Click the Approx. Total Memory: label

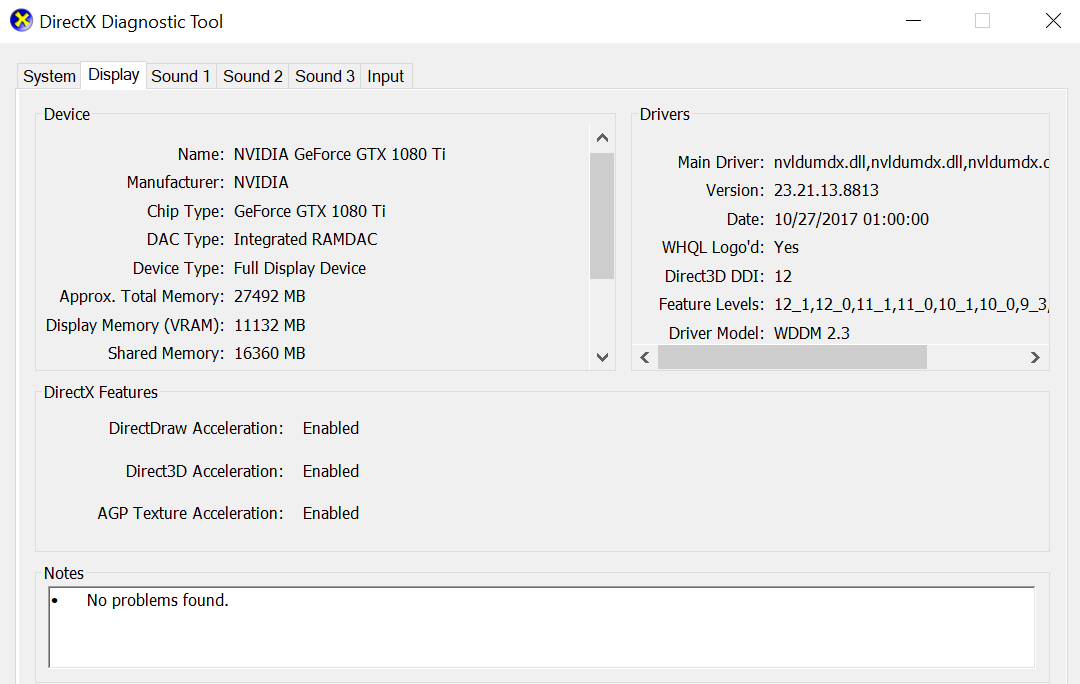click(x=142, y=297)
